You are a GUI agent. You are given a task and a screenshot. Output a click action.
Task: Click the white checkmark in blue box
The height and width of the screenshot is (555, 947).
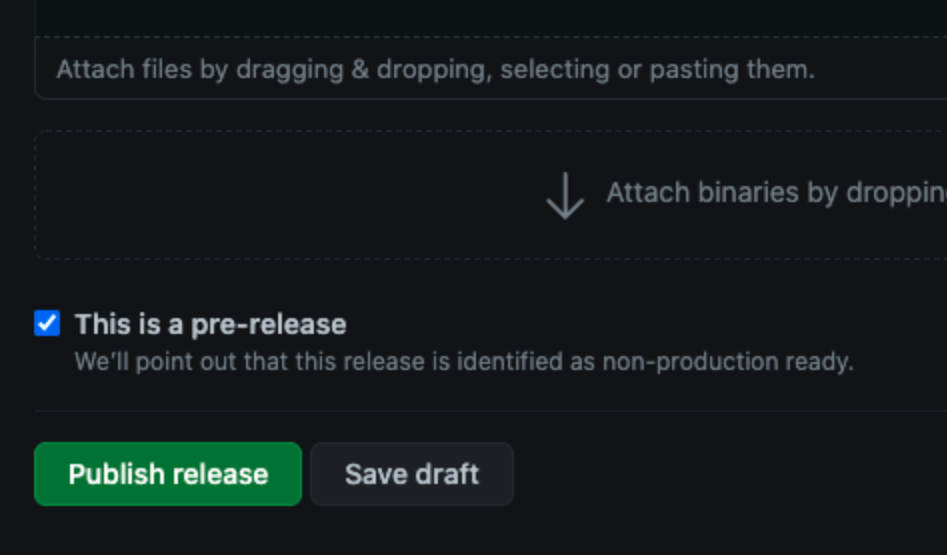pos(47,323)
